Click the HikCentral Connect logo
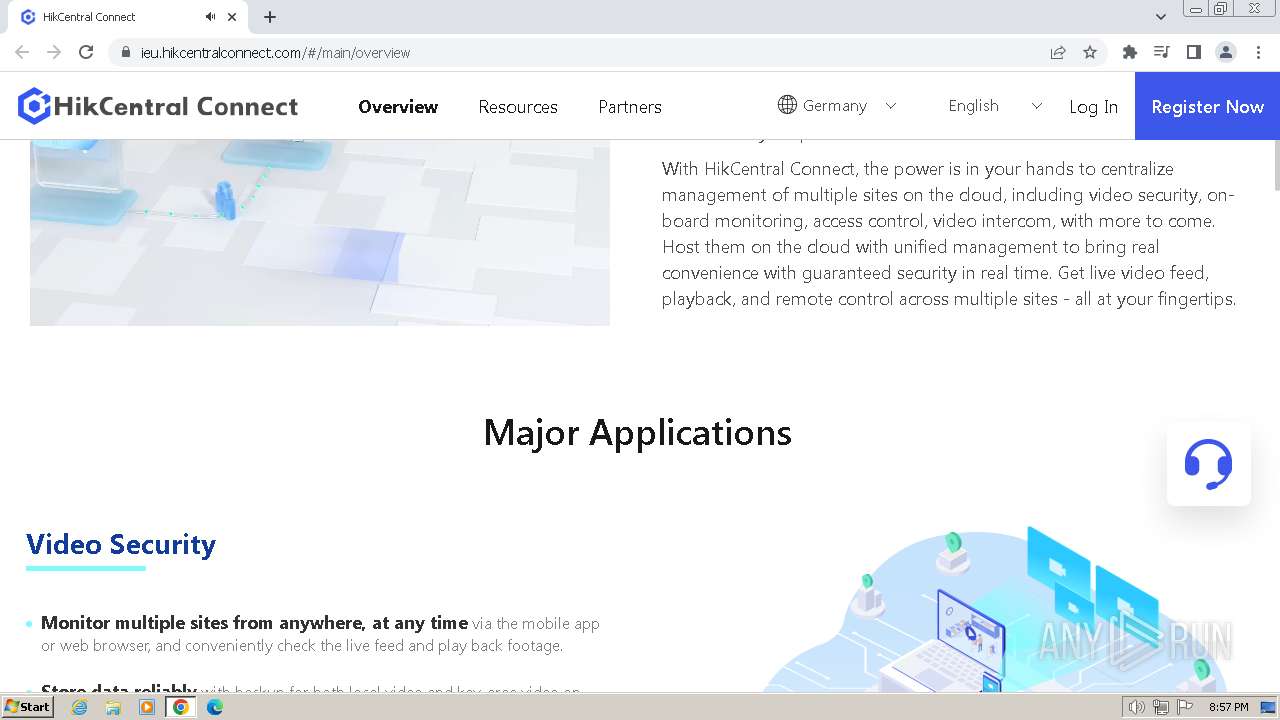This screenshot has width=1280, height=720. pyautogui.click(x=158, y=106)
